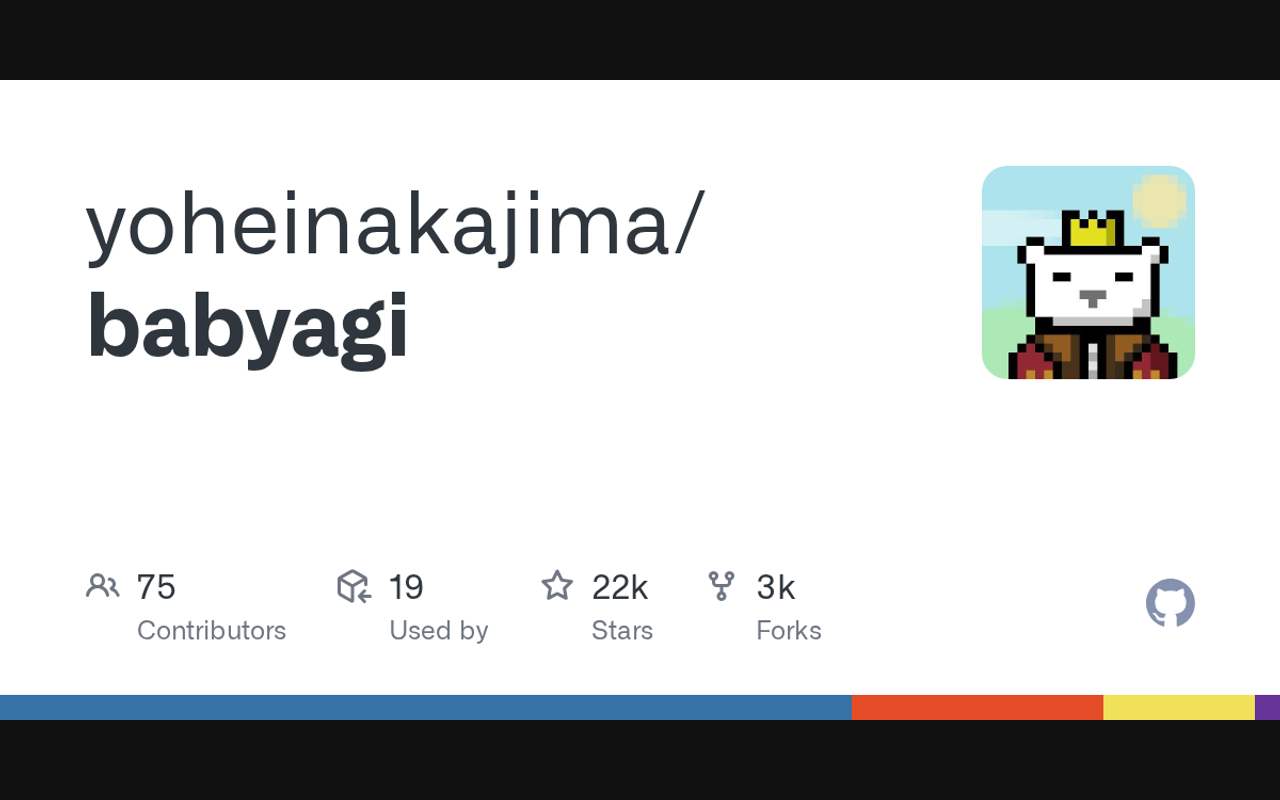
Task: Select the 3k forks count
Action: pyautogui.click(x=776, y=587)
